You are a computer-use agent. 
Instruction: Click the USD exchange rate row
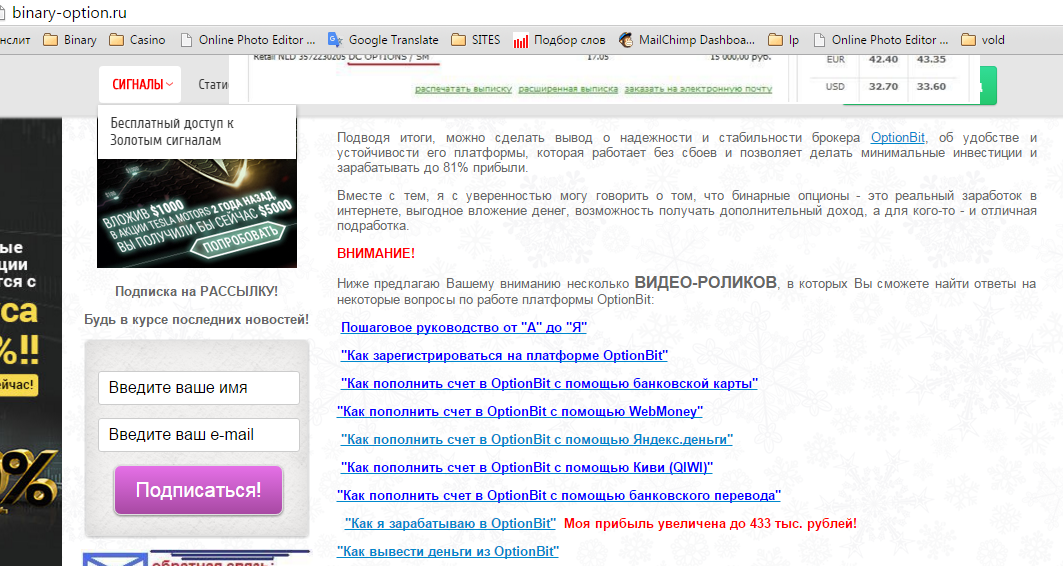pyautogui.click(x=885, y=87)
